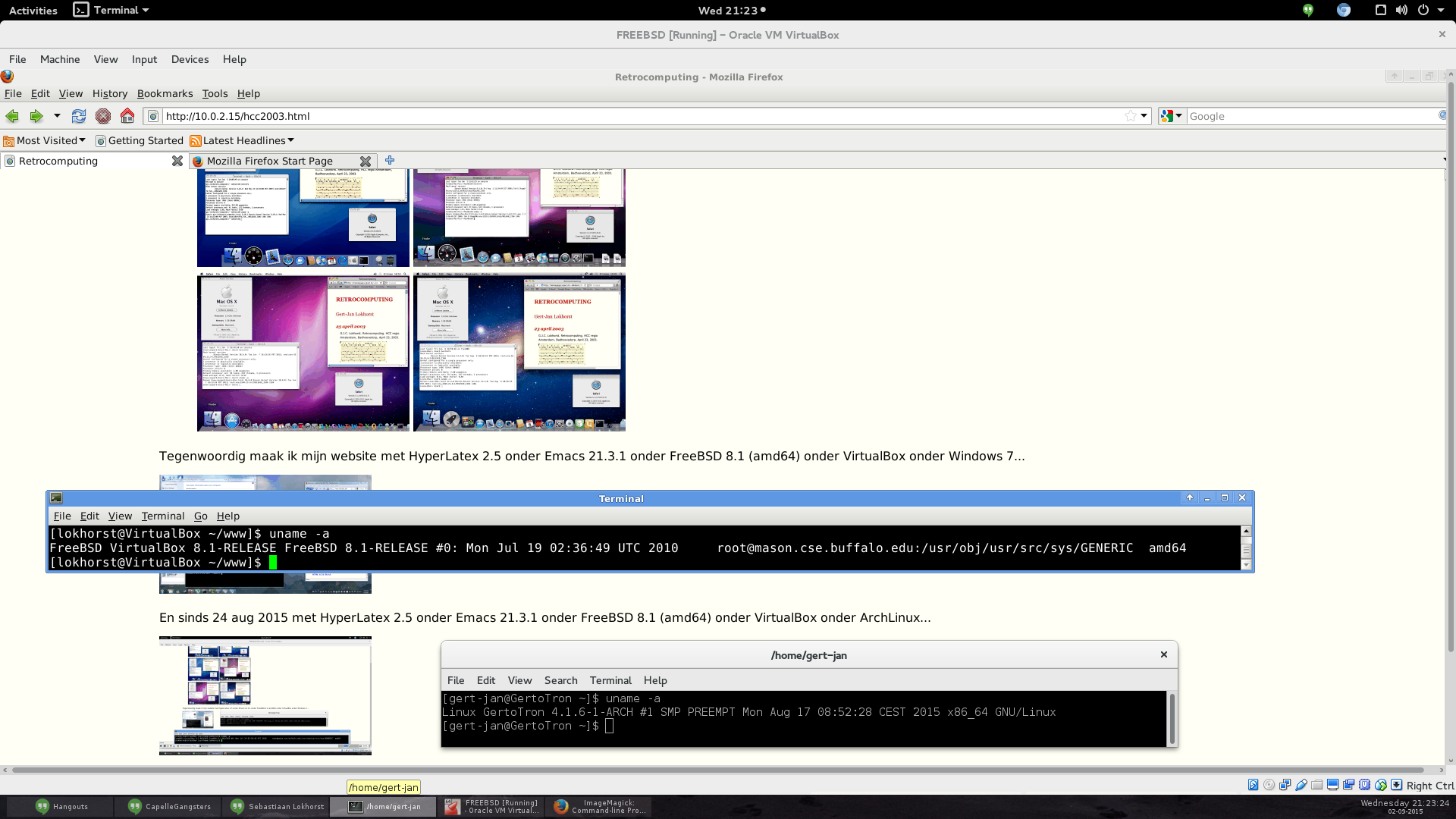1456x819 pixels.
Task: Switch to Sebastiaan Lokhorst taskbar entry
Action: tap(276, 806)
